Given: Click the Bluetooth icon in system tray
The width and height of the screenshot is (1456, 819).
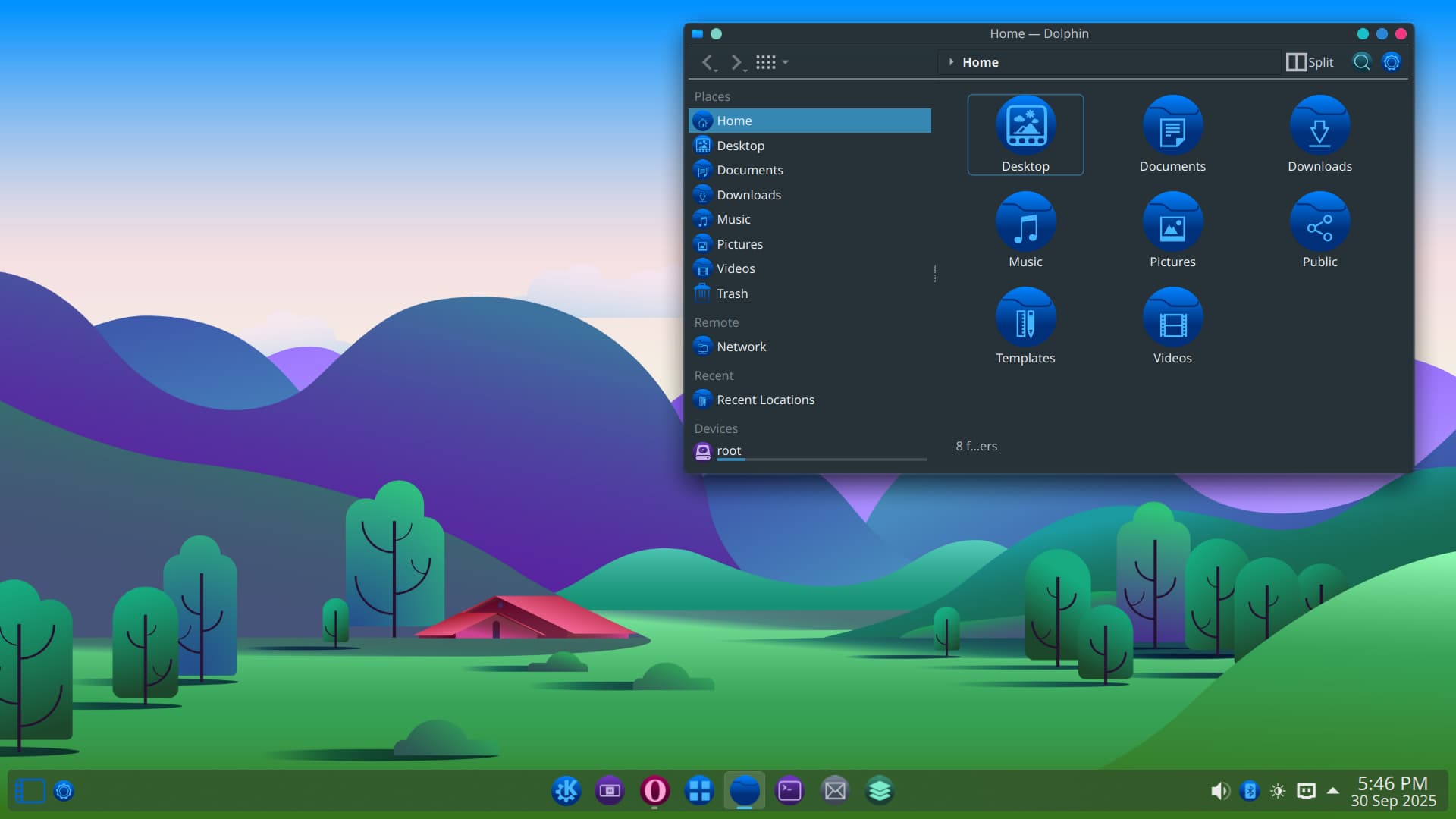Looking at the screenshot, I should (1250, 791).
